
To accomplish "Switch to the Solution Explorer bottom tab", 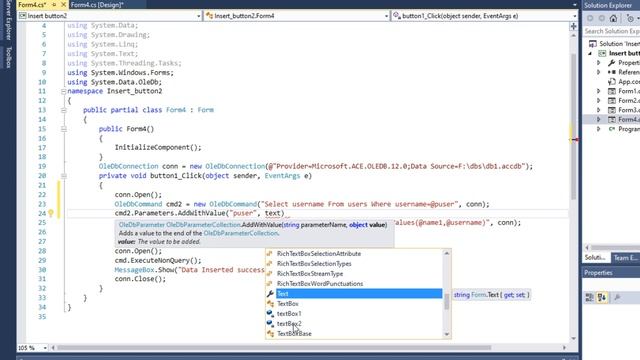I will (595, 258).
